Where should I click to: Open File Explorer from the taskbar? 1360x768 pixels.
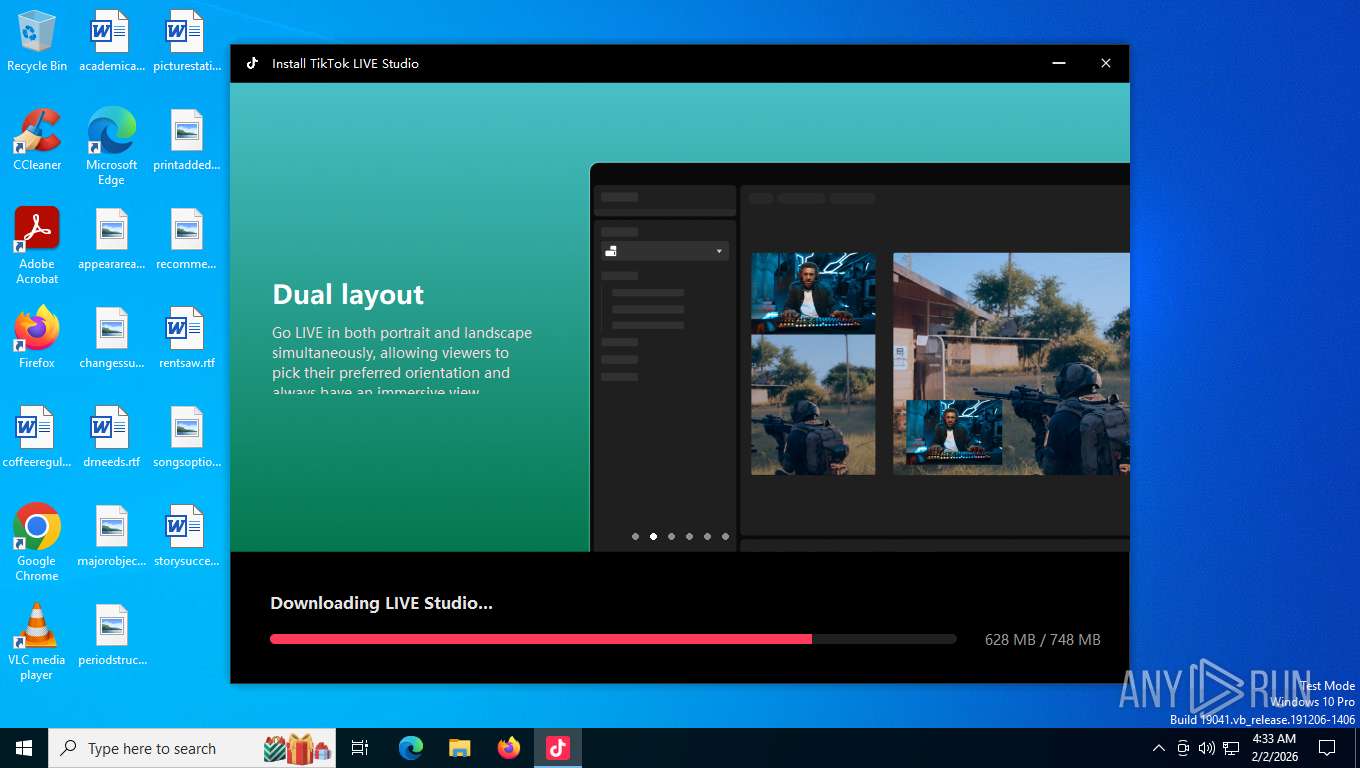point(460,748)
